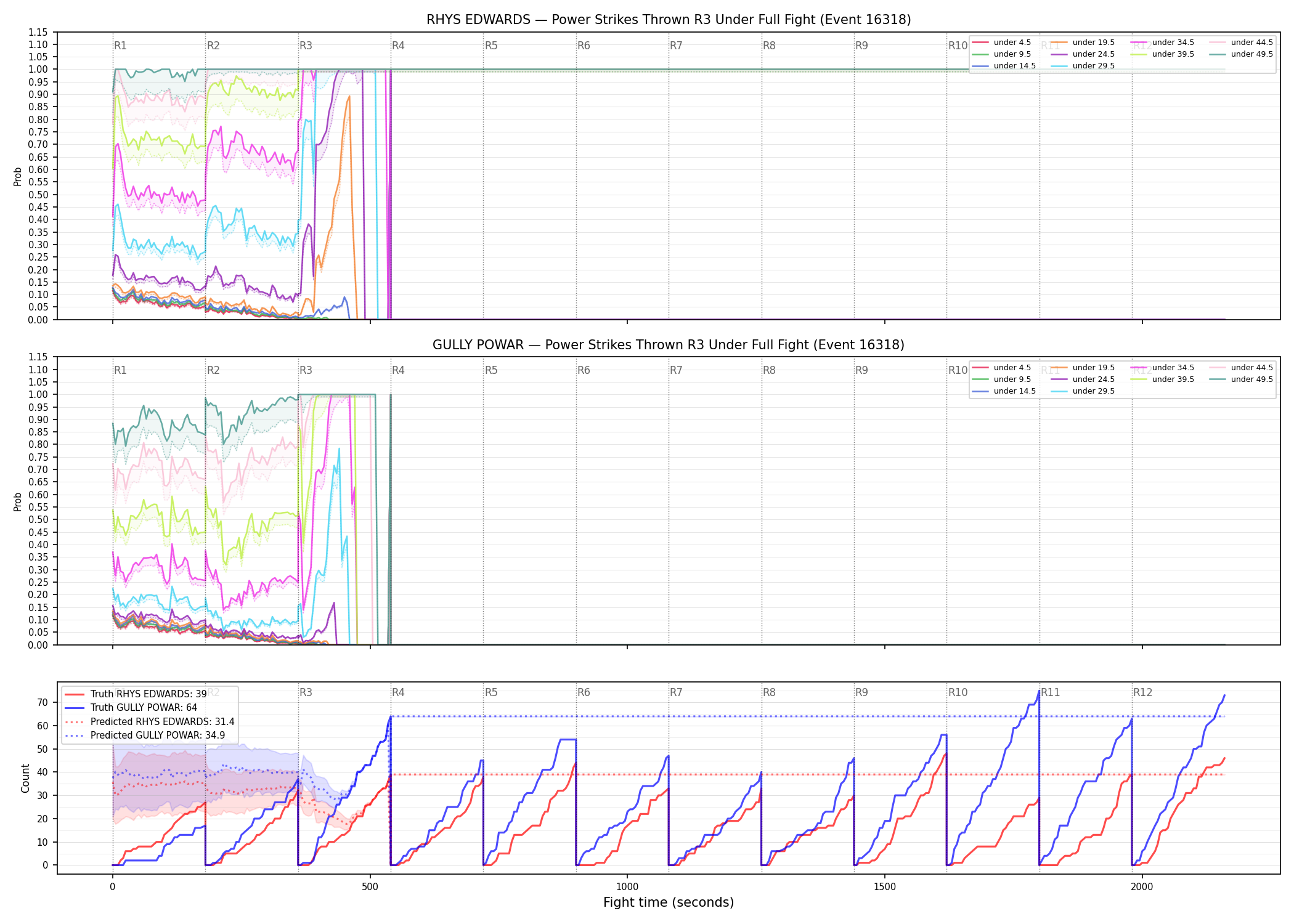Click the 'under 4.5' legend entry in top chart
The image size is (1294, 924).
pyautogui.click(x=1002, y=43)
